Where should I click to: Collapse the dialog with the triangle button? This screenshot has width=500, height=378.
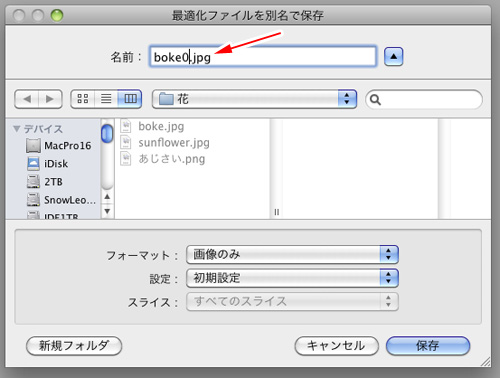coord(393,57)
